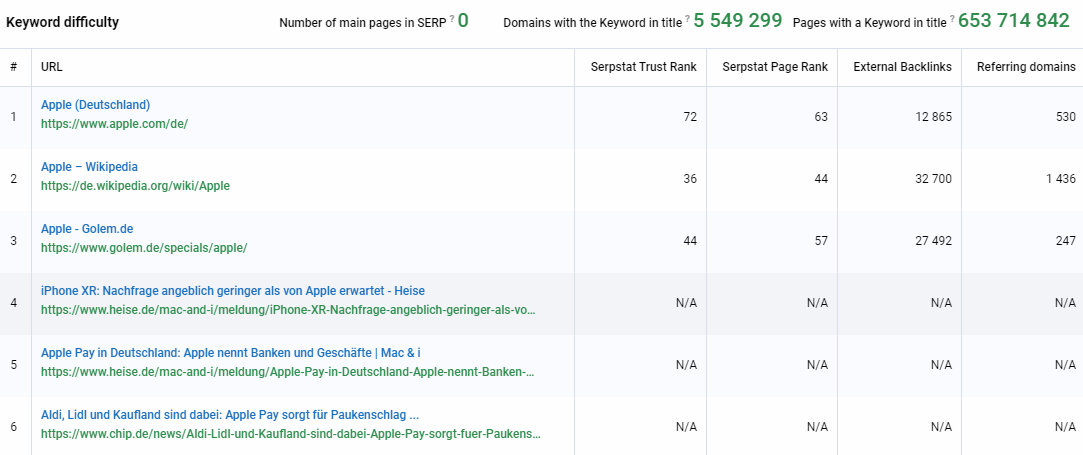Select referring domains value 530
This screenshot has width=1083, height=455.
pyautogui.click(x=1066, y=117)
